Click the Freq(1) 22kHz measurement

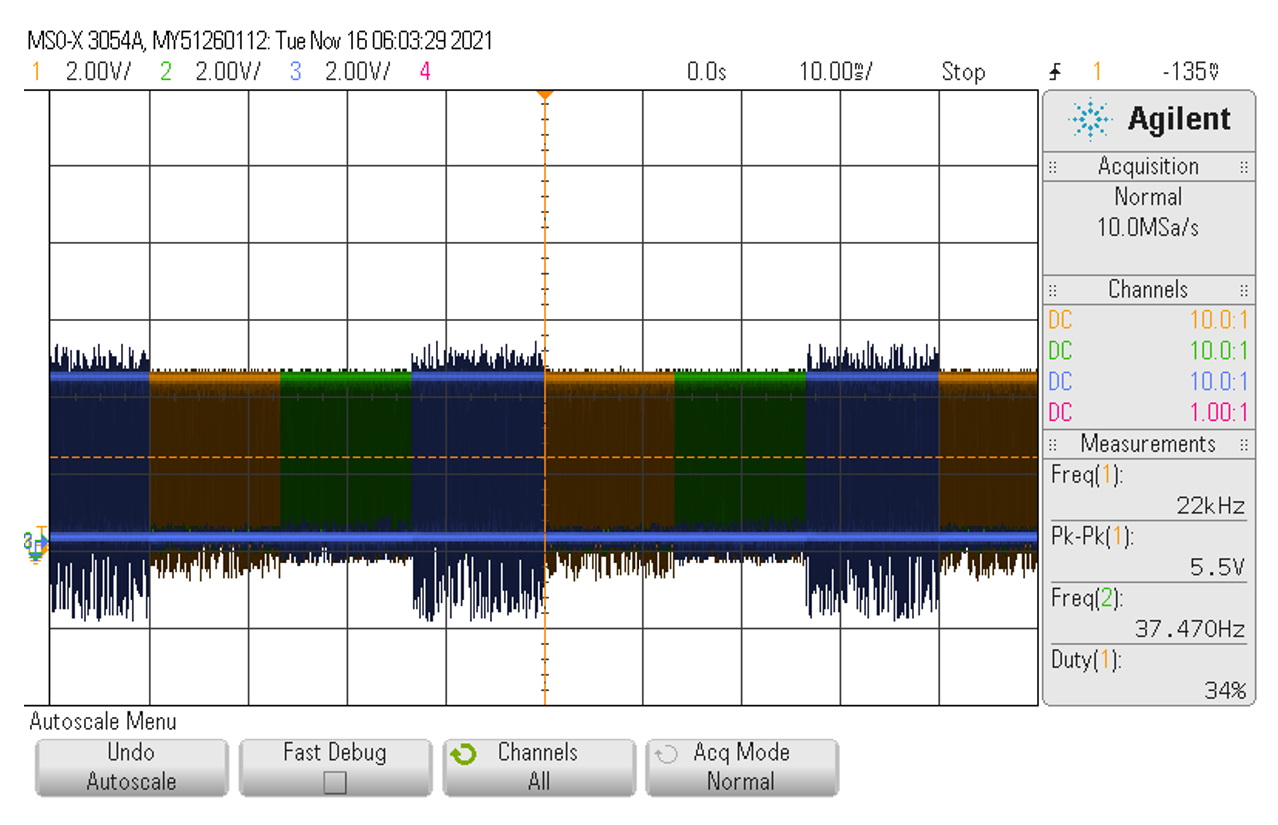[1148, 491]
